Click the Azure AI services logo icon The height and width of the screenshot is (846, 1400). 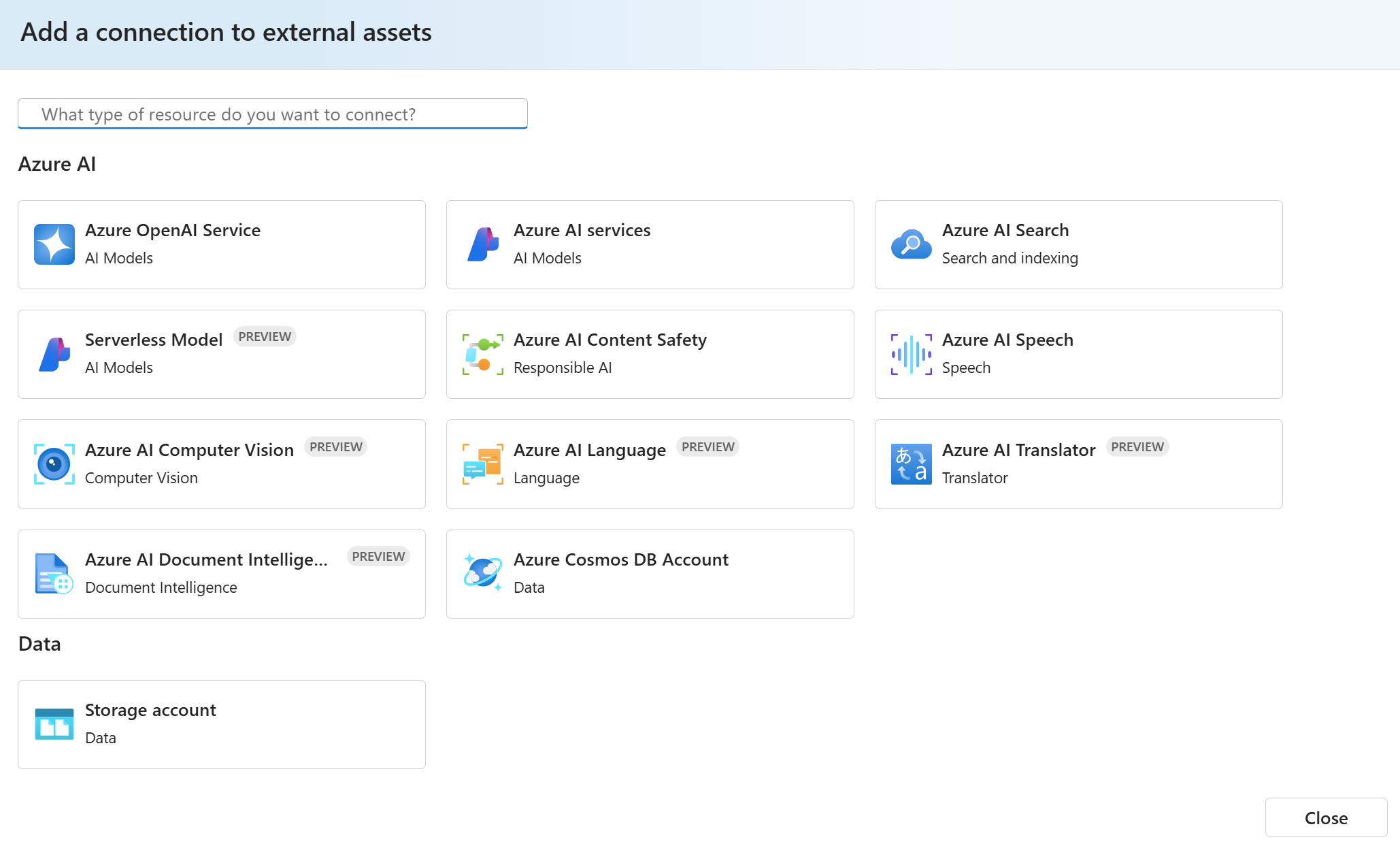[483, 244]
